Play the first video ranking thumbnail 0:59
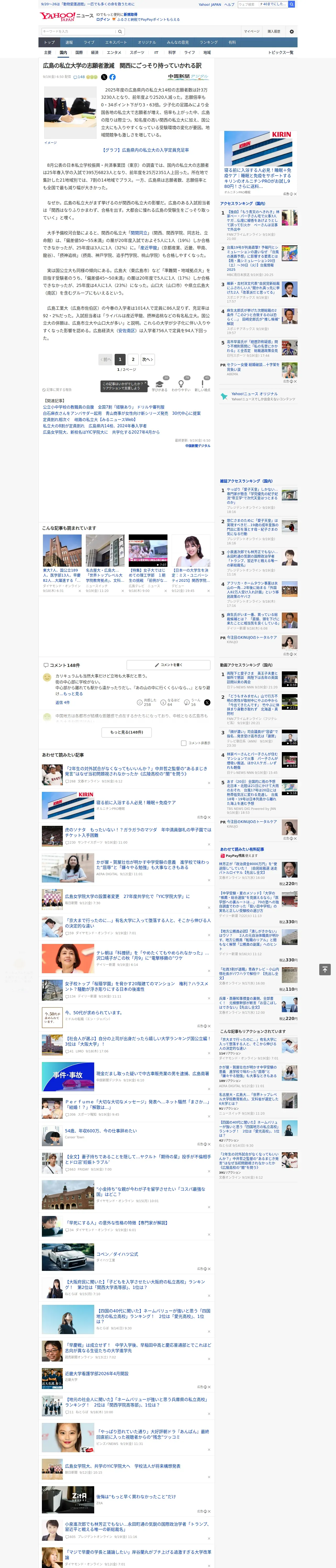 point(290,679)
